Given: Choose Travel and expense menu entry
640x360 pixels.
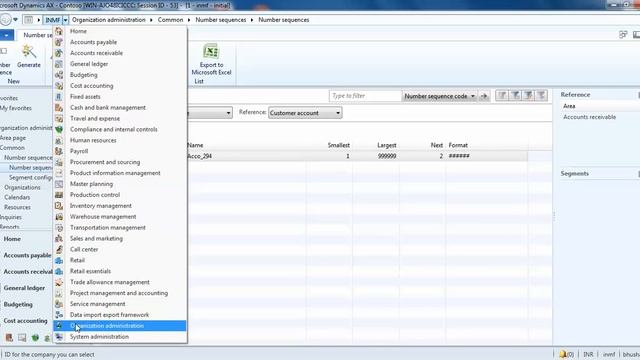Looking at the screenshot, I should 95,118.
